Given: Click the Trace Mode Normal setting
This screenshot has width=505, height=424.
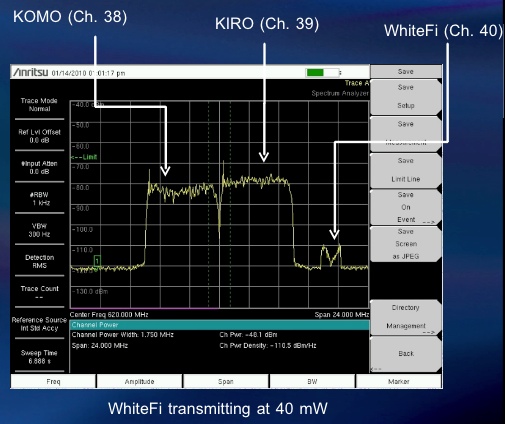Looking at the screenshot, I should (x=39, y=105).
